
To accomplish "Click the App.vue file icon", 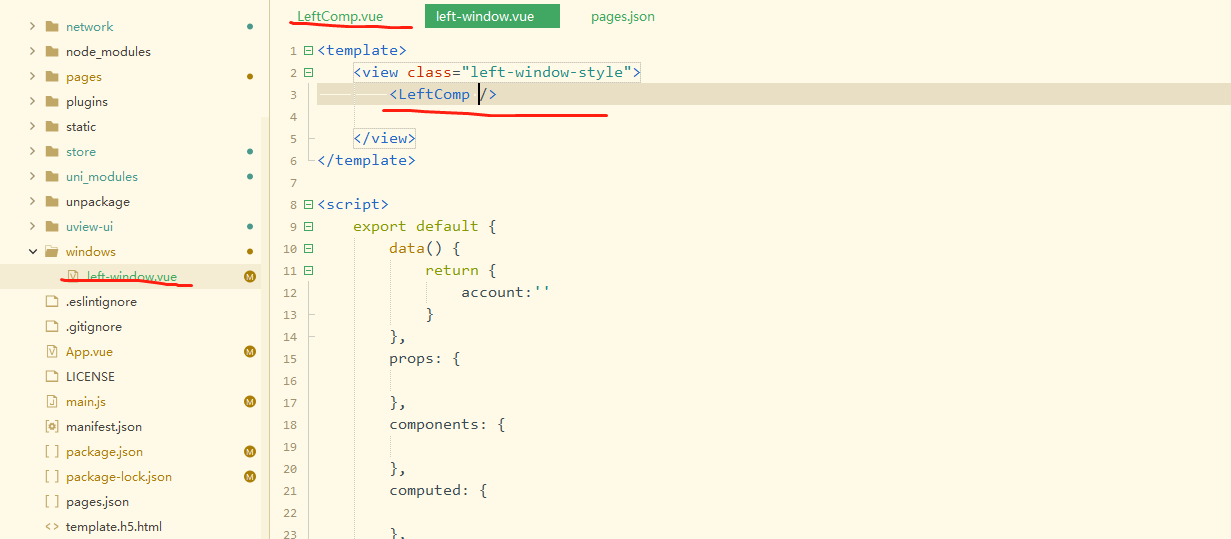I will tap(52, 352).
